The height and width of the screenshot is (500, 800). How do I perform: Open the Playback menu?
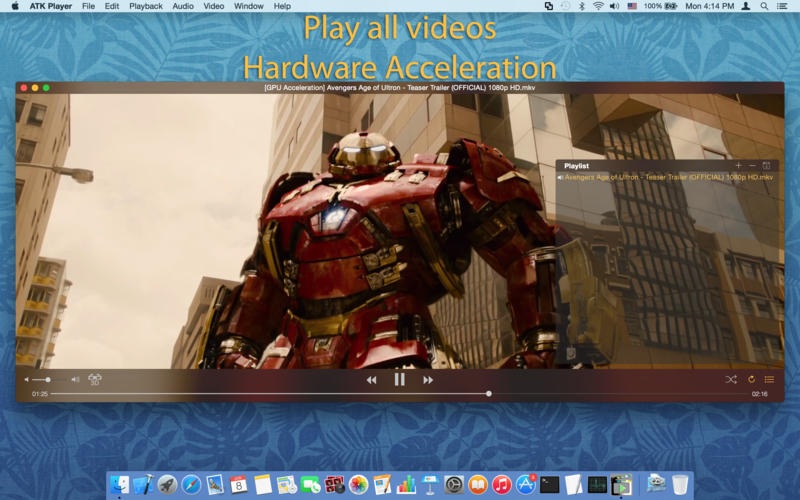click(146, 6)
